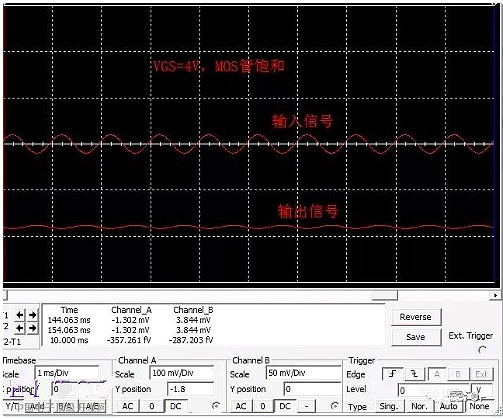Move cursor T1 left with arrow
Viewport: 503px width, 419px height.
(20, 315)
